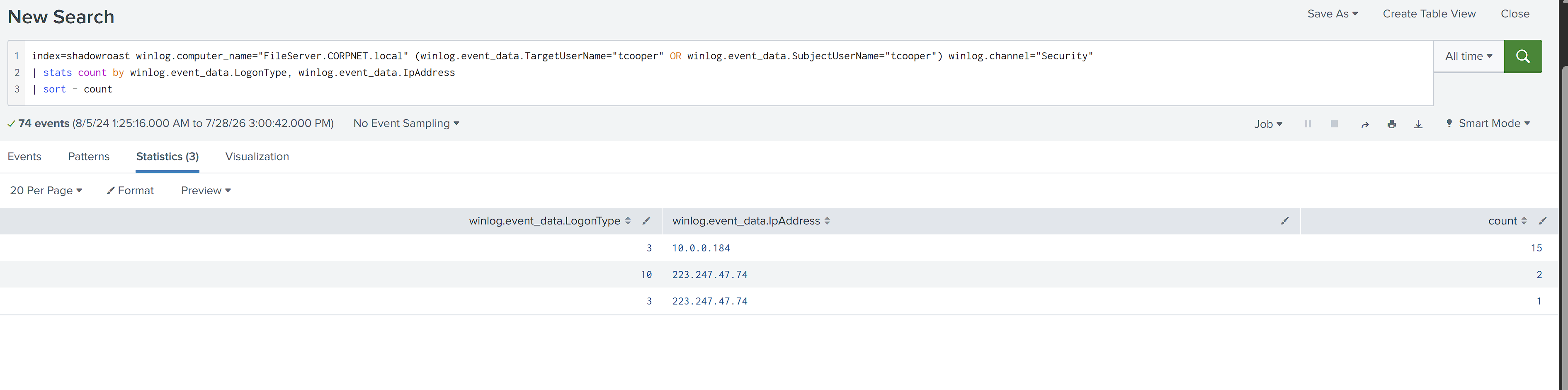
Task: Open Job menu dropdown
Action: click(1268, 124)
